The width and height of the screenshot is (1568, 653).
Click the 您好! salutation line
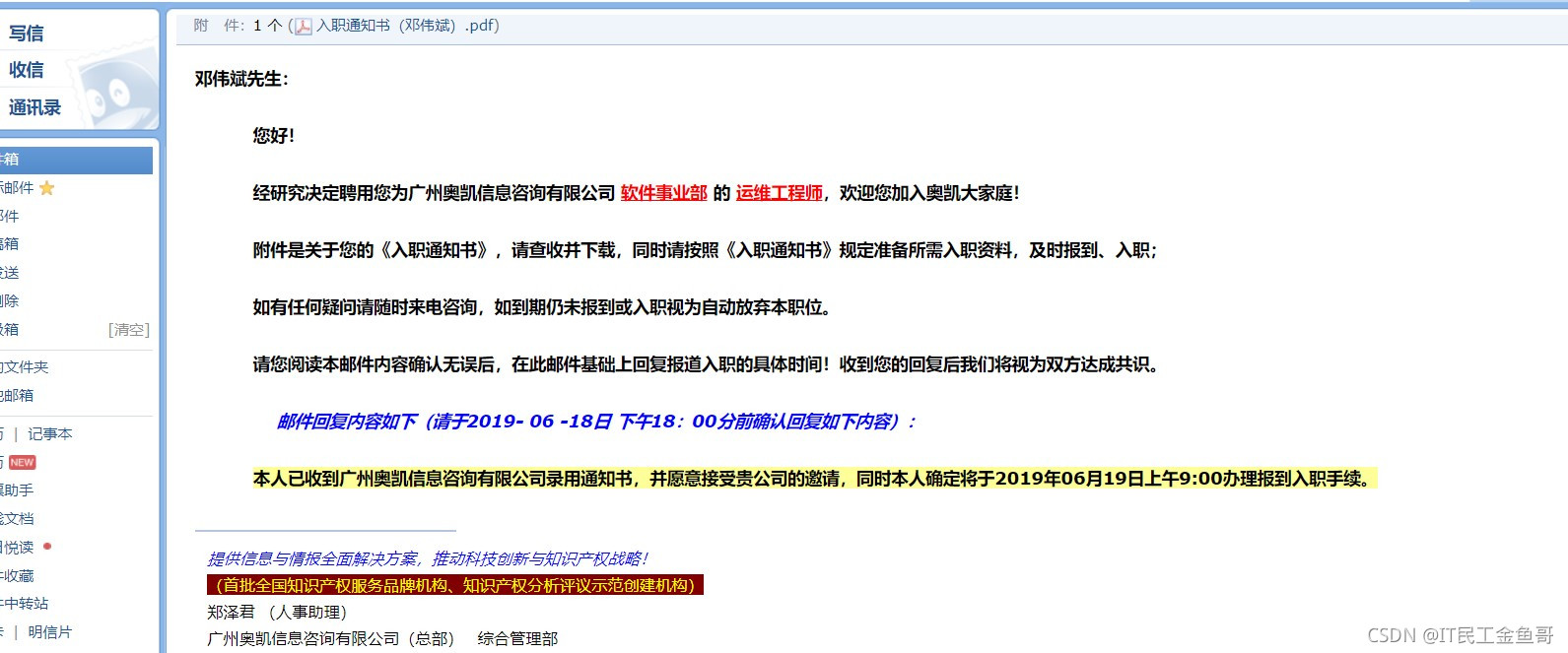coord(274,136)
